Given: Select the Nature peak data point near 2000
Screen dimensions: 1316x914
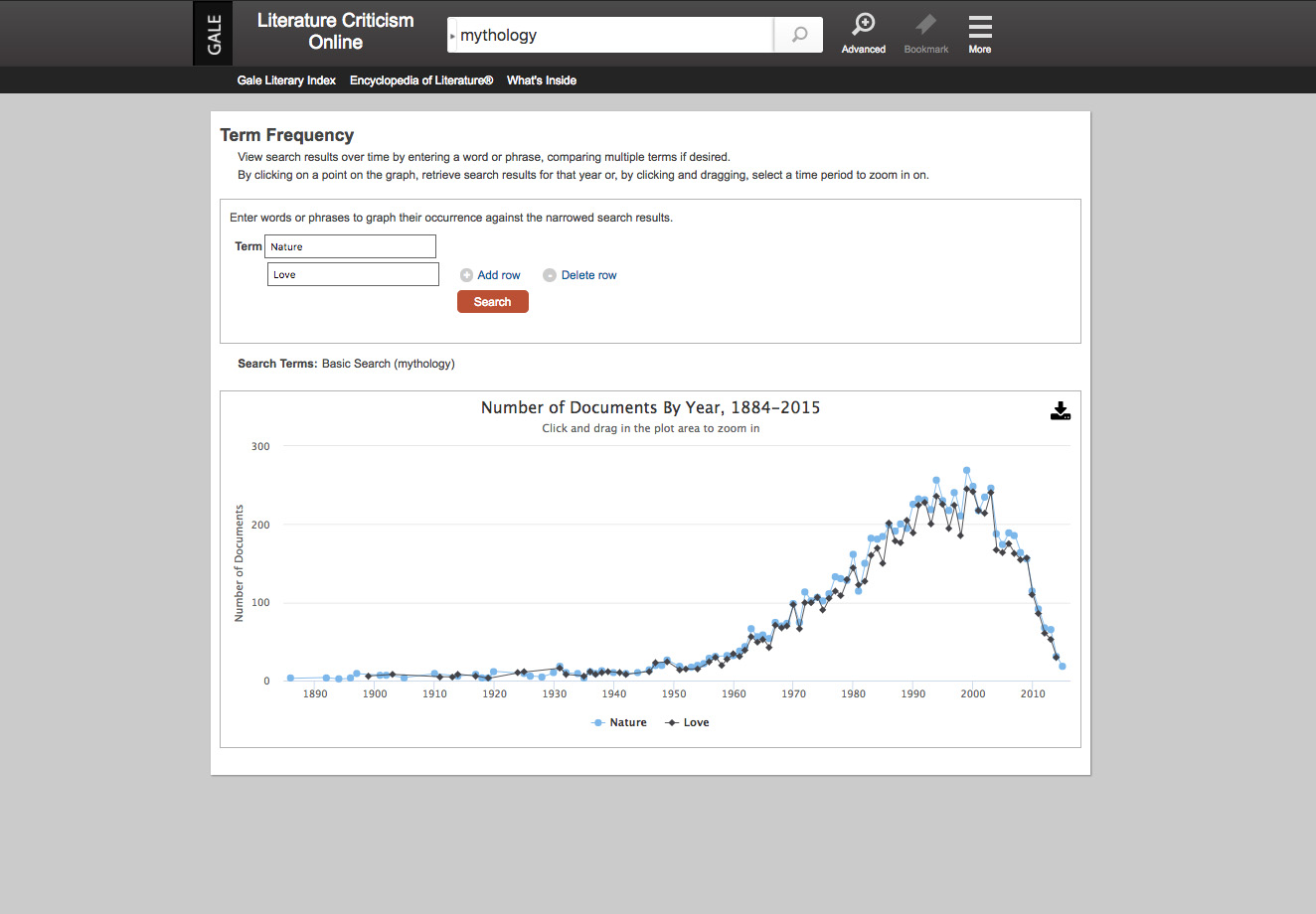Looking at the screenshot, I should click(x=966, y=471).
